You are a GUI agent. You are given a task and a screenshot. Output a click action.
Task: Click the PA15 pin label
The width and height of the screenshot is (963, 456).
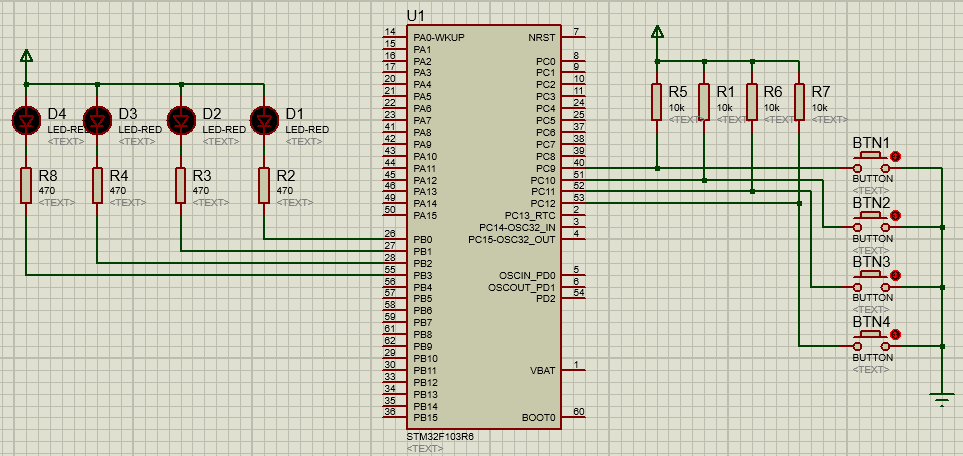pyautogui.click(x=425, y=216)
